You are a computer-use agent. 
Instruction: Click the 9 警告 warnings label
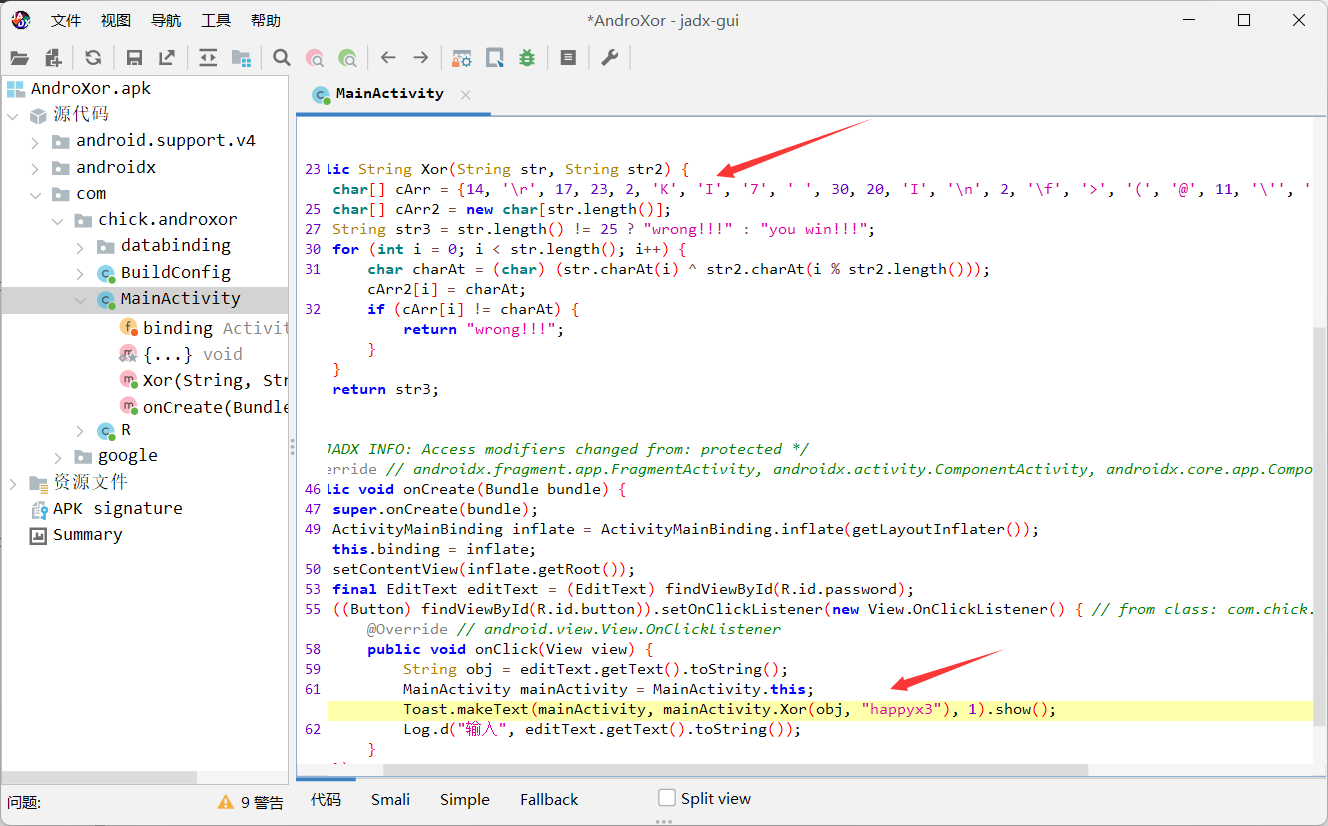pyautogui.click(x=263, y=802)
